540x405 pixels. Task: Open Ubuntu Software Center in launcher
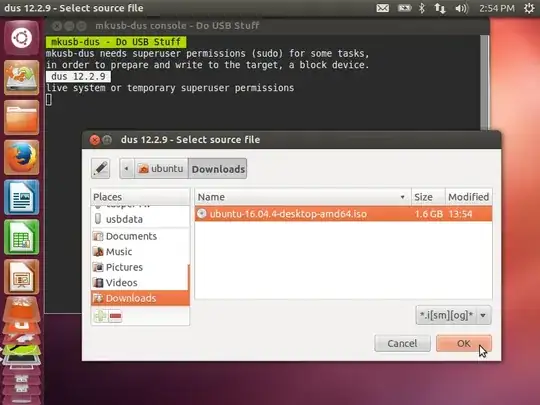click(21, 309)
